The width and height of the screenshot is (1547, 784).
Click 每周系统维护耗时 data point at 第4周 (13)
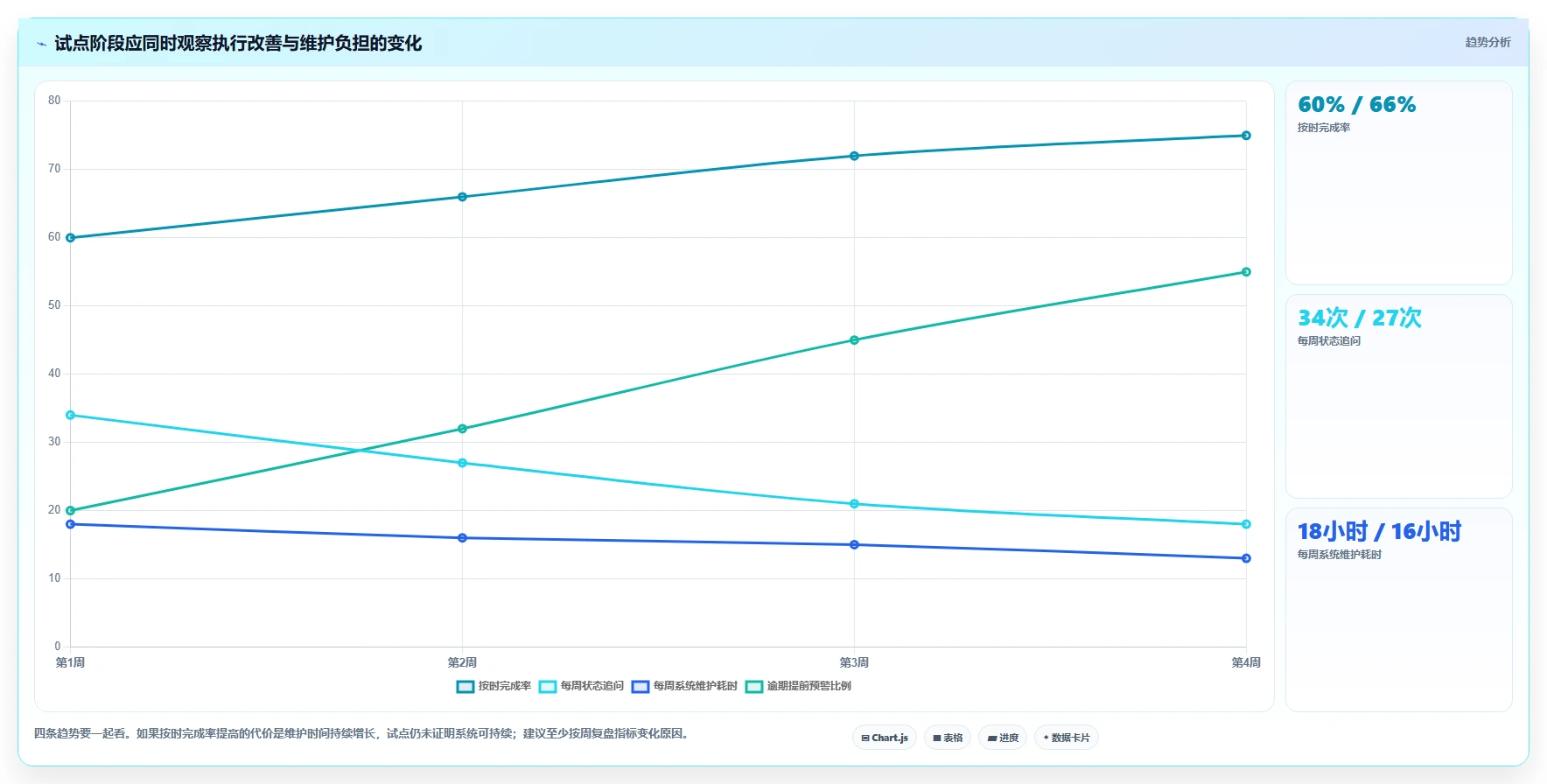[x=1247, y=558]
